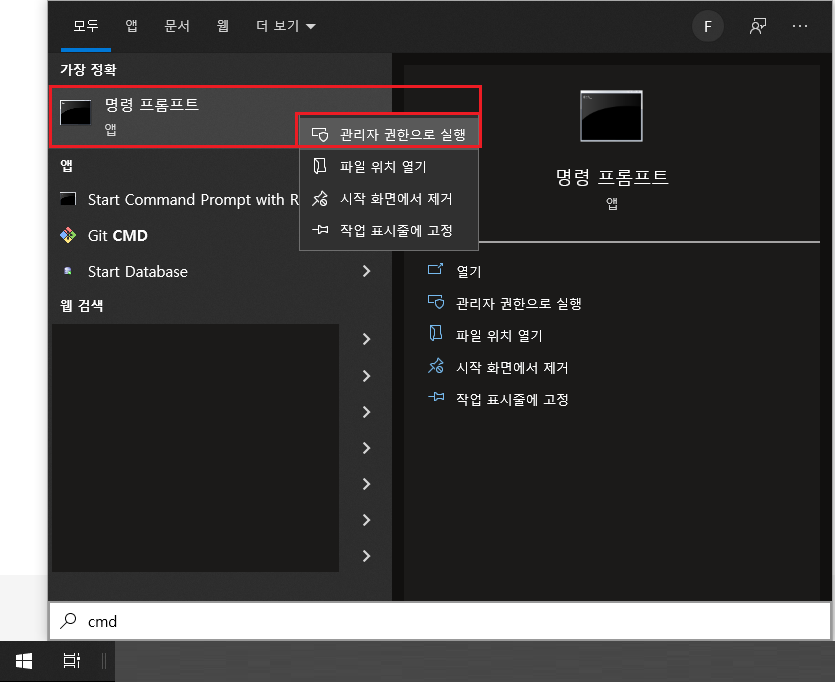
Task: Choose 관리자 권한으로 실행 in context menu
Action: coord(389,134)
